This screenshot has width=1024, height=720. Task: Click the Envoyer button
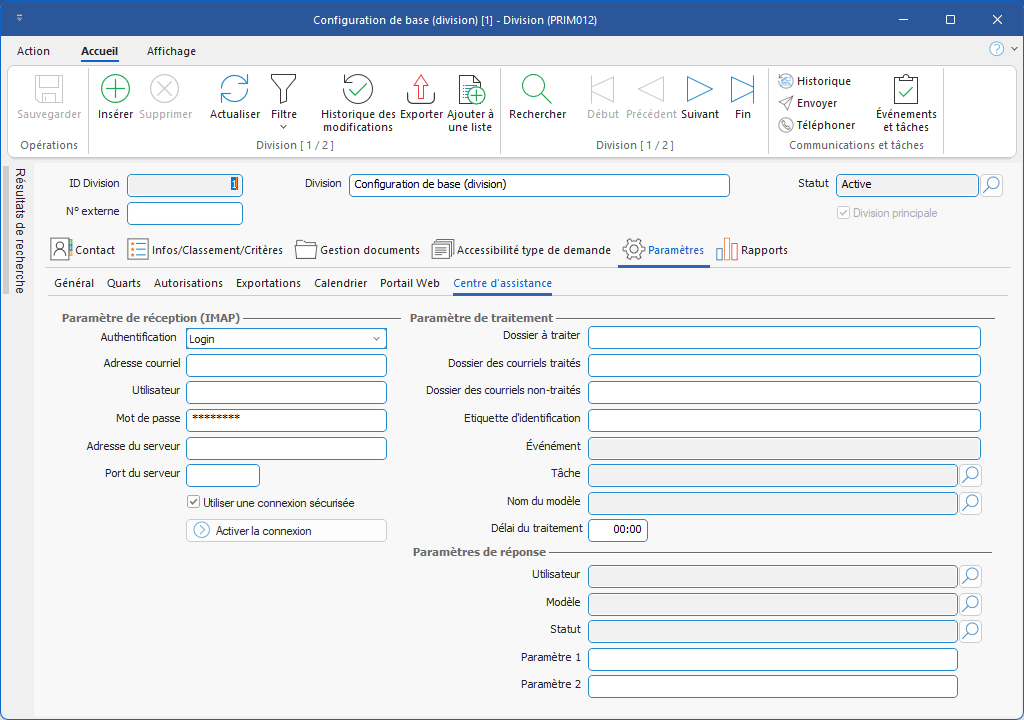808,103
